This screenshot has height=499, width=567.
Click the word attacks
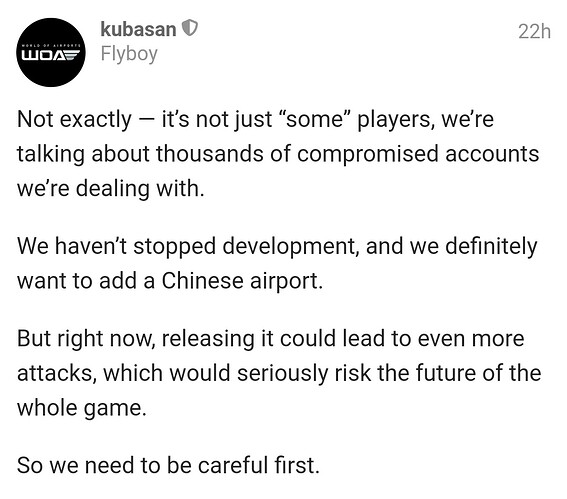(57, 373)
